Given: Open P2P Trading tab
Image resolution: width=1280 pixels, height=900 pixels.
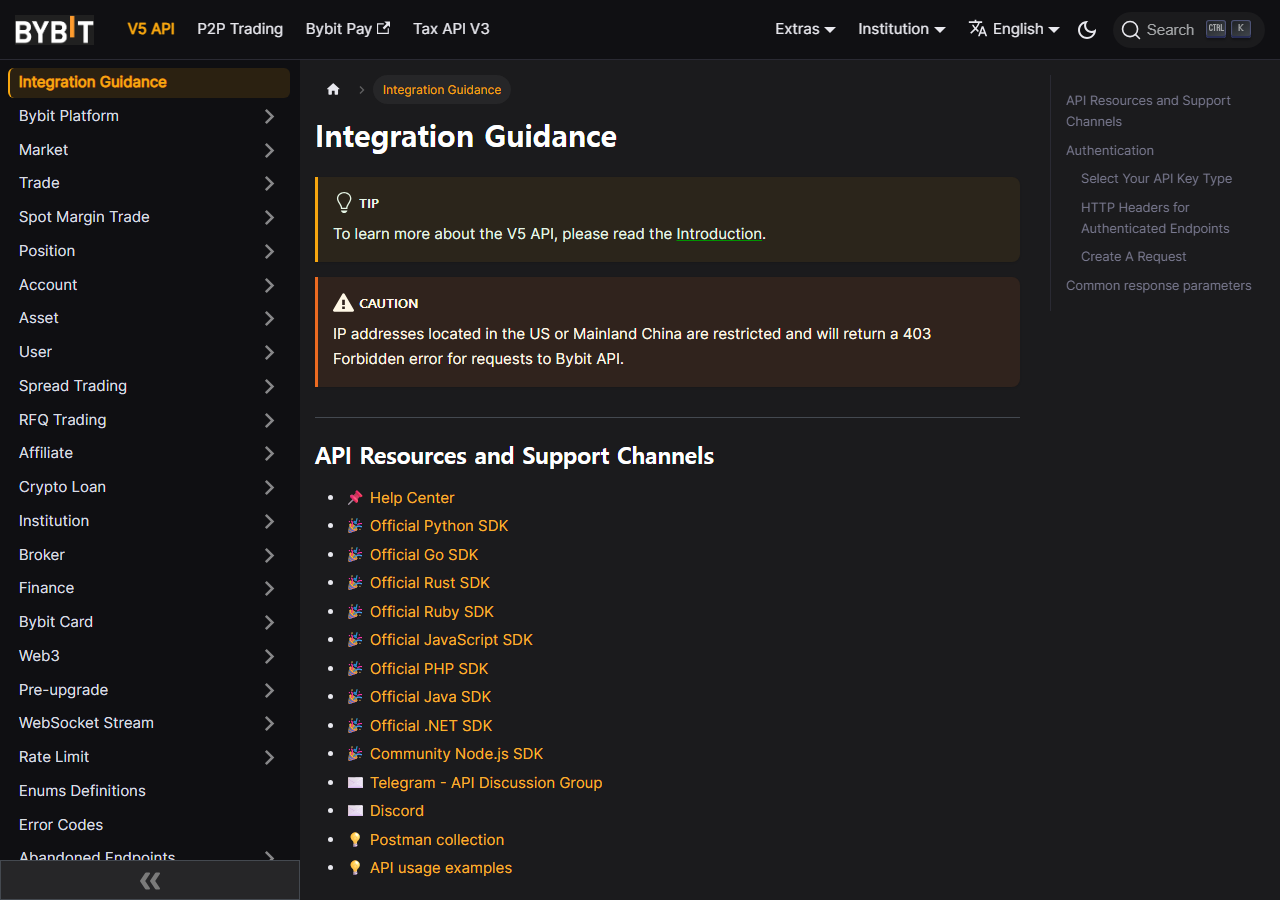Looking at the screenshot, I should 240,29.
